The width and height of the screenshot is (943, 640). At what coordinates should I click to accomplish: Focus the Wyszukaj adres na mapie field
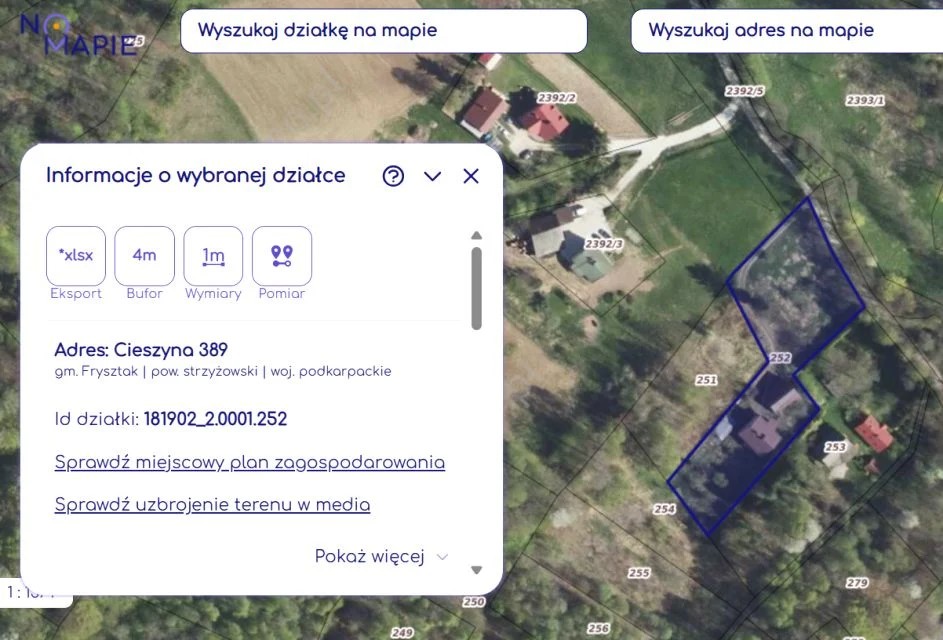pyautogui.click(x=787, y=31)
